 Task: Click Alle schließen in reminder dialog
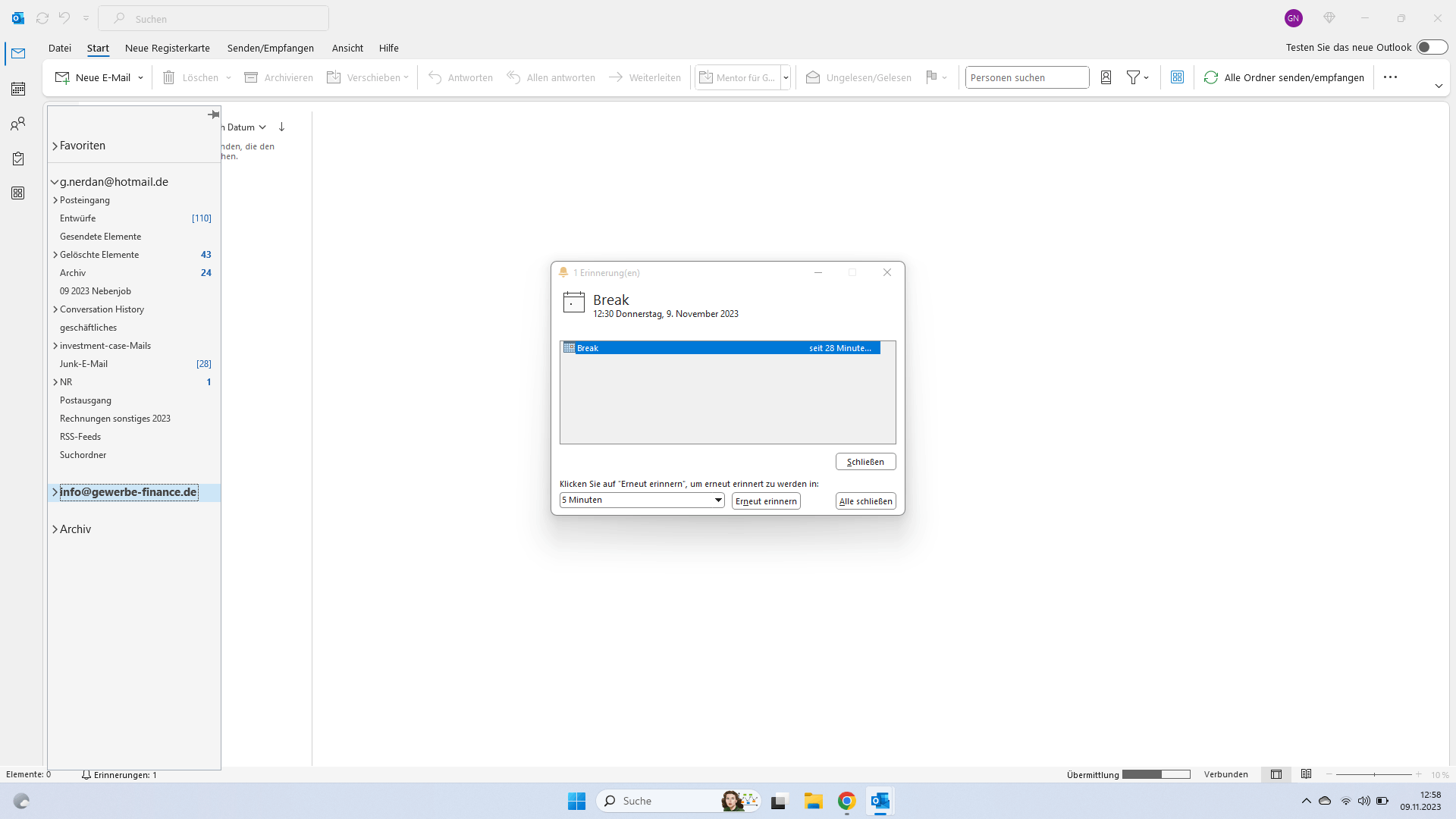point(865,501)
